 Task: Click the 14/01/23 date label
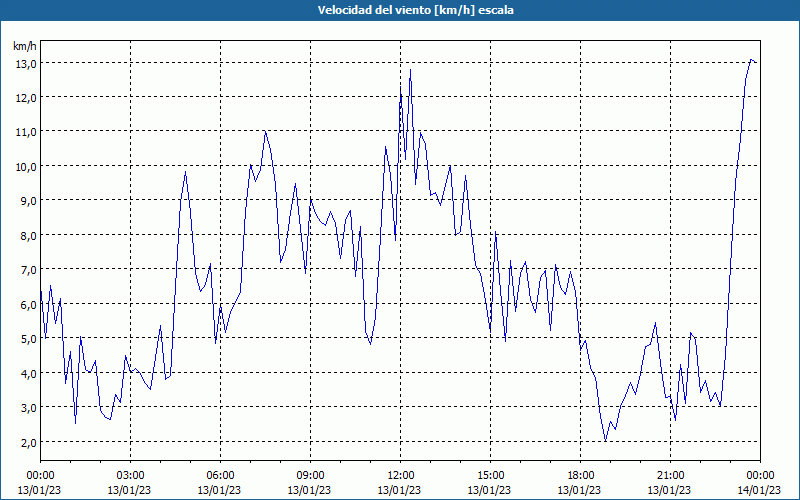(759, 490)
